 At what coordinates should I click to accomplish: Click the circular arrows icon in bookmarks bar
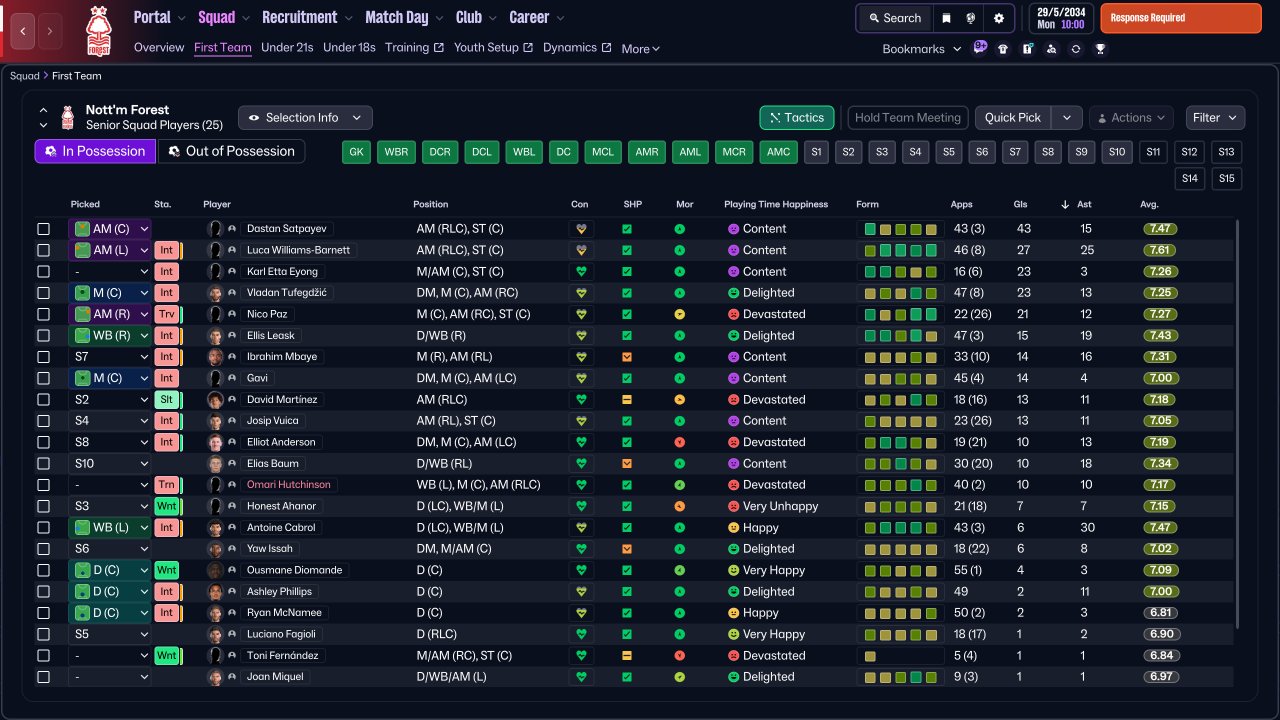(x=1075, y=48)
